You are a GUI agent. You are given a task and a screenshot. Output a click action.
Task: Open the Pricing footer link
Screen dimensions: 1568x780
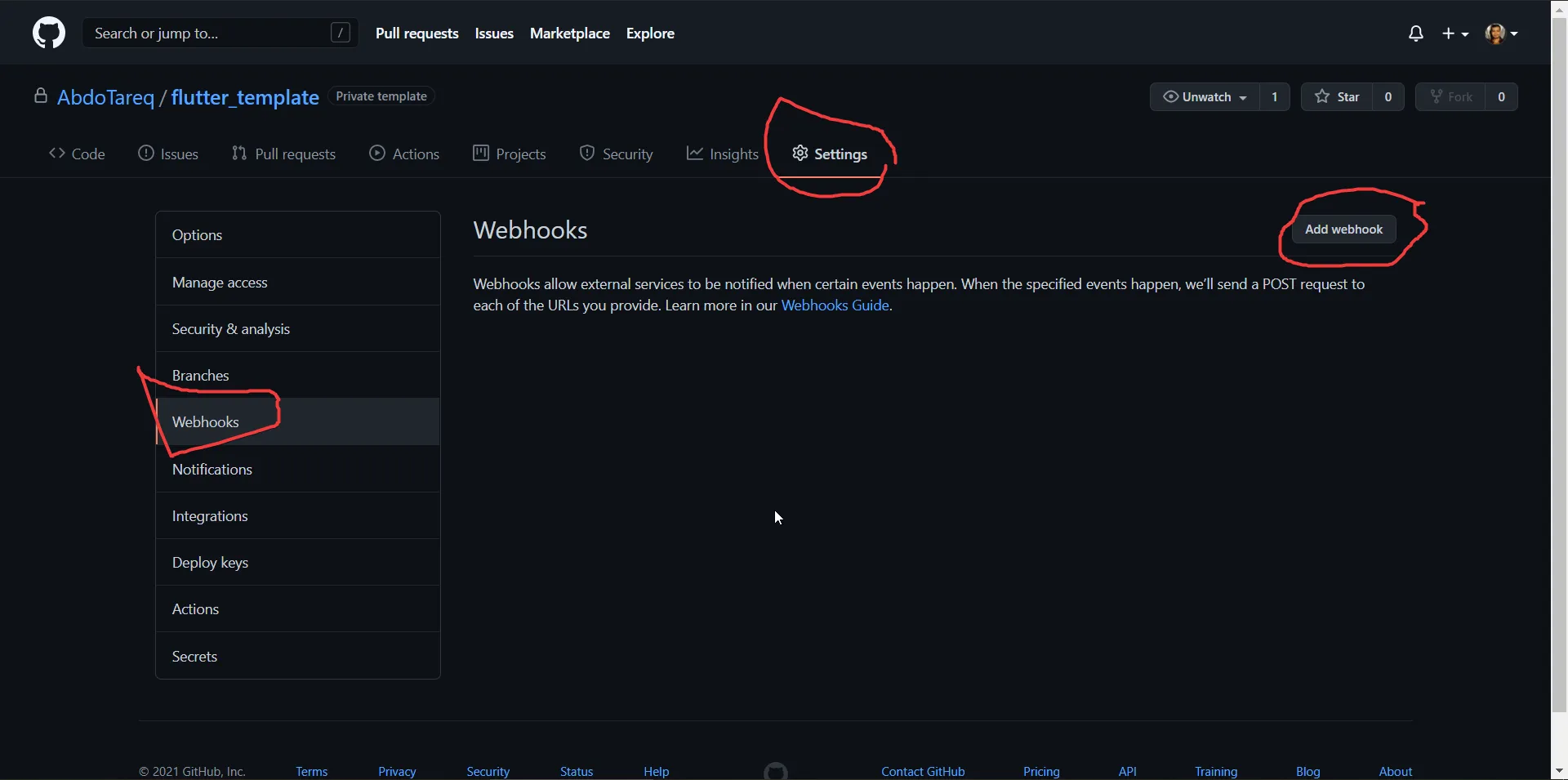point(1041,771)
